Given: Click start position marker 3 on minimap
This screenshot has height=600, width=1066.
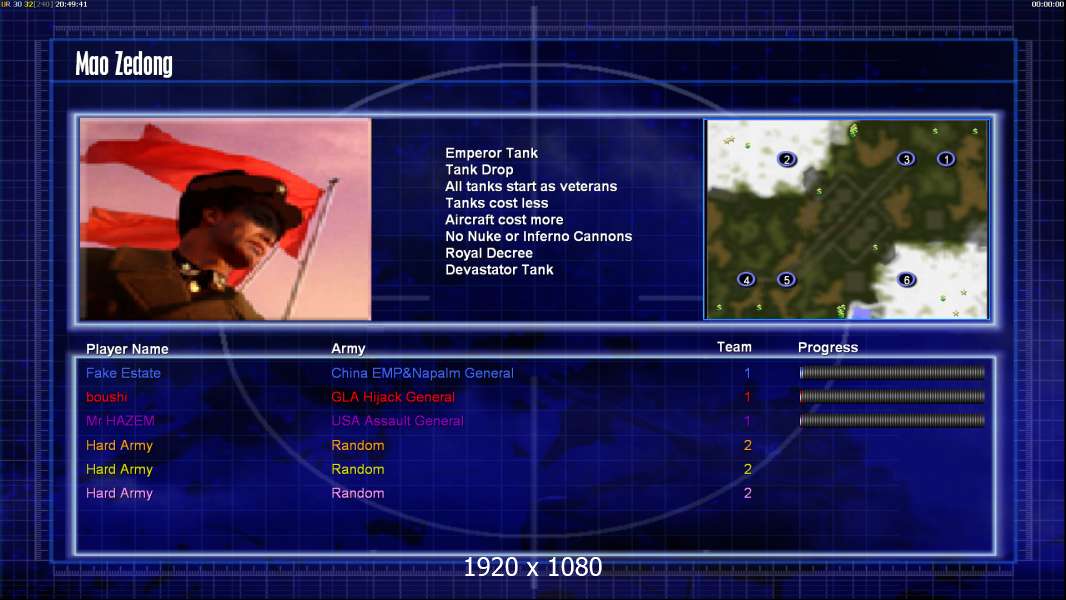Looking at the screenshot, I should pos(906,159).
